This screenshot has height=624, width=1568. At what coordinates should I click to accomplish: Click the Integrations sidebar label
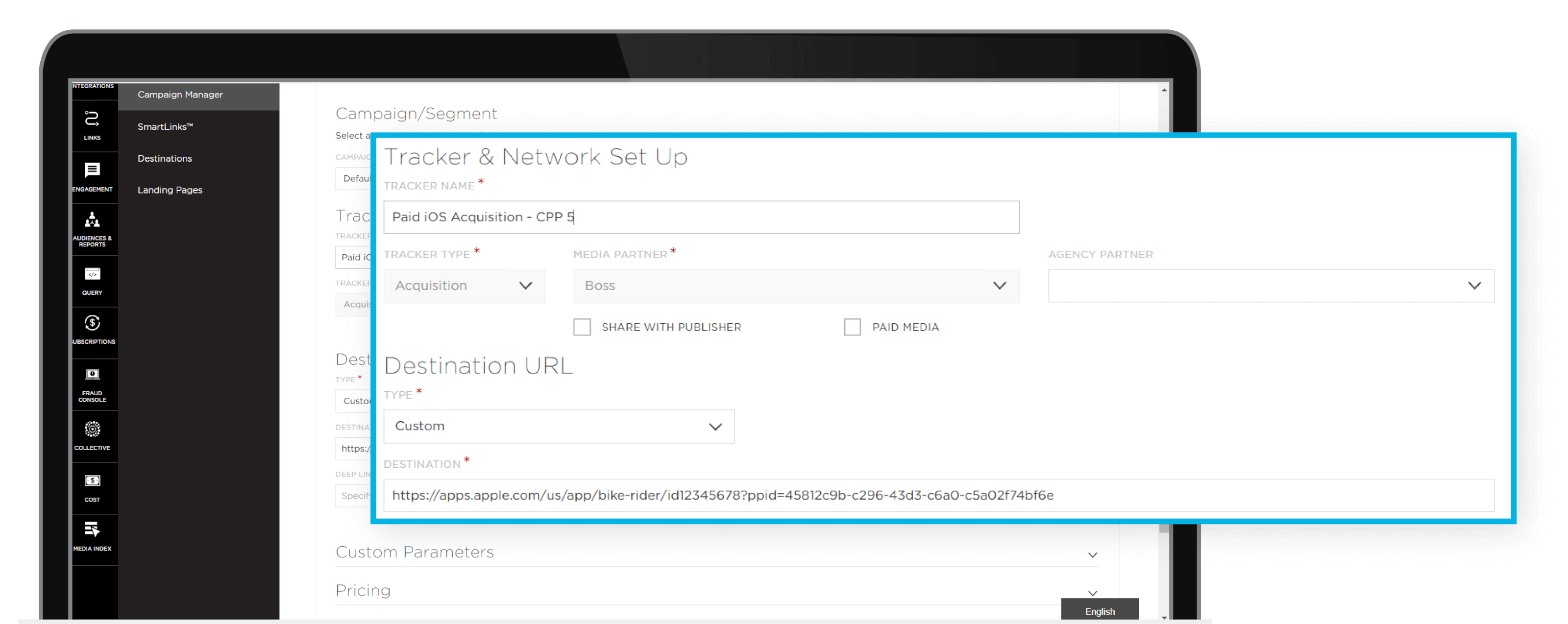pos(93,86)
